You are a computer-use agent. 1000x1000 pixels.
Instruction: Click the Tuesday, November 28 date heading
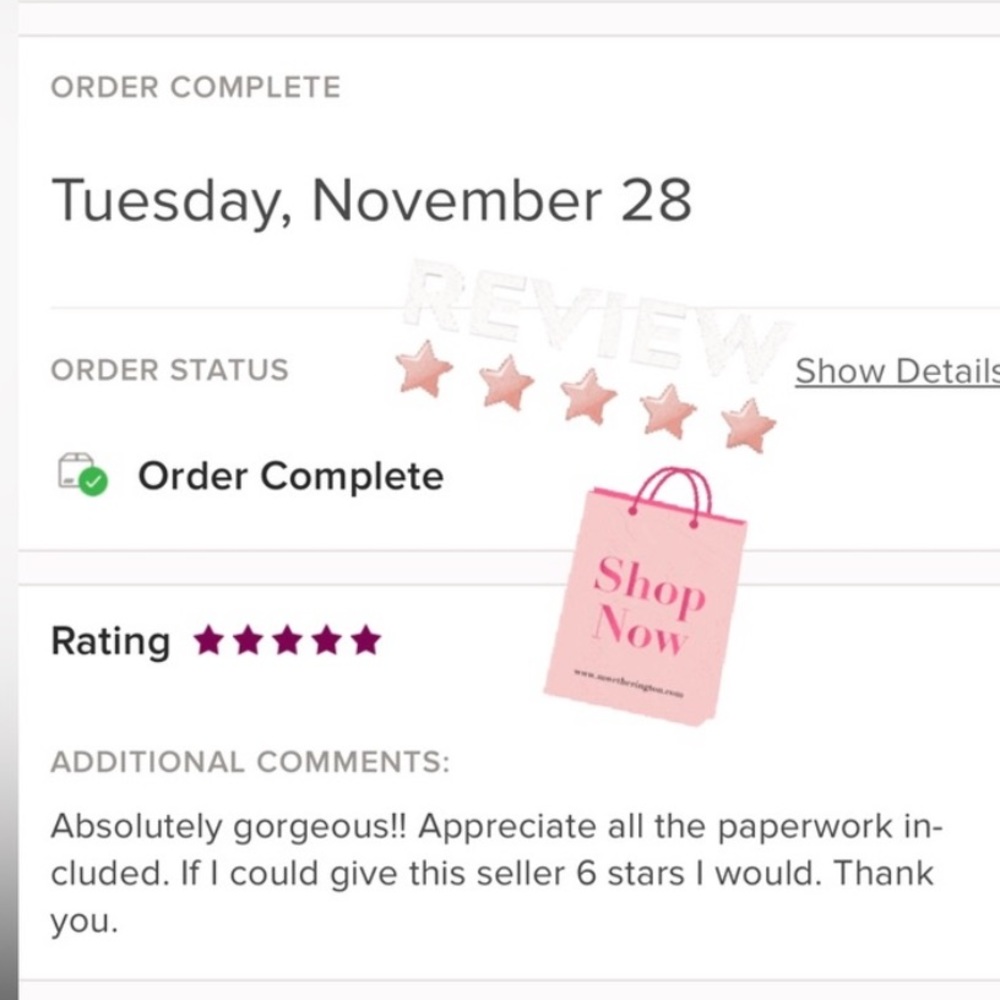[x=371, y=201]
